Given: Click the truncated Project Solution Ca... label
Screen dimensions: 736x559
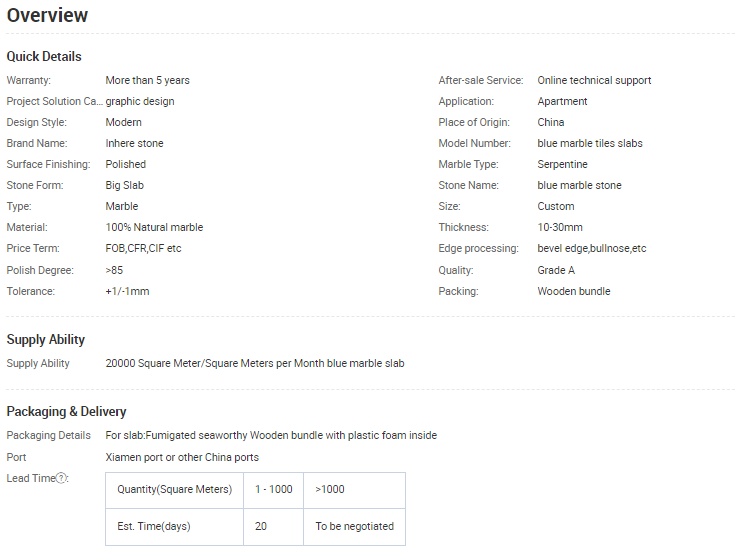Looking at the screenshot, I should coord(54,101).
